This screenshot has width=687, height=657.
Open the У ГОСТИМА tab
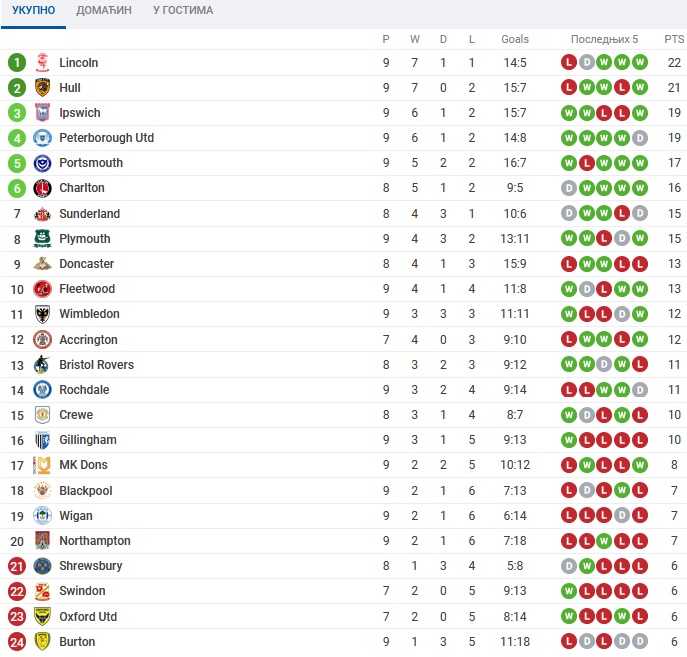click(183, 10)
